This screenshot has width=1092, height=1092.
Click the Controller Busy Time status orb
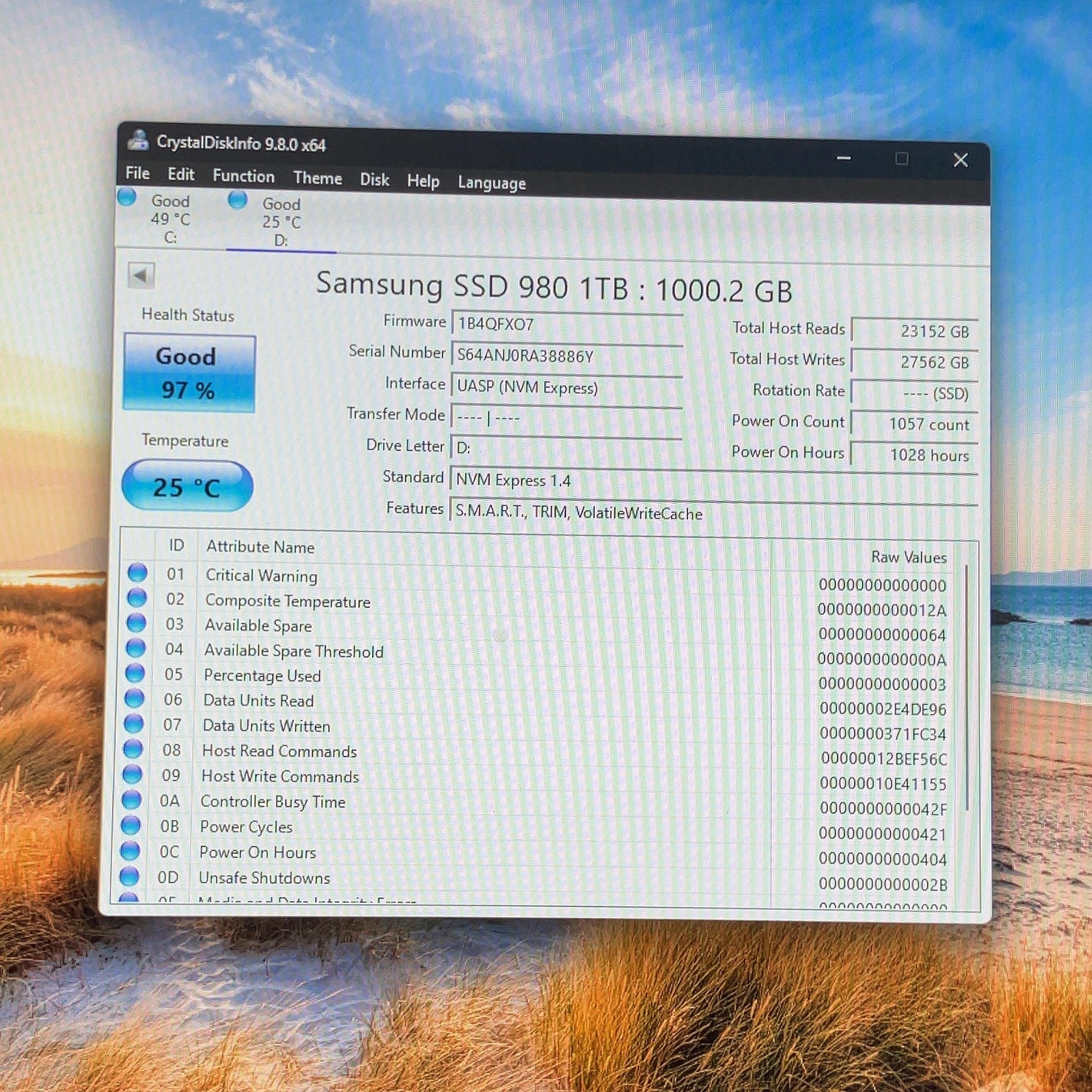pos(131,799)
